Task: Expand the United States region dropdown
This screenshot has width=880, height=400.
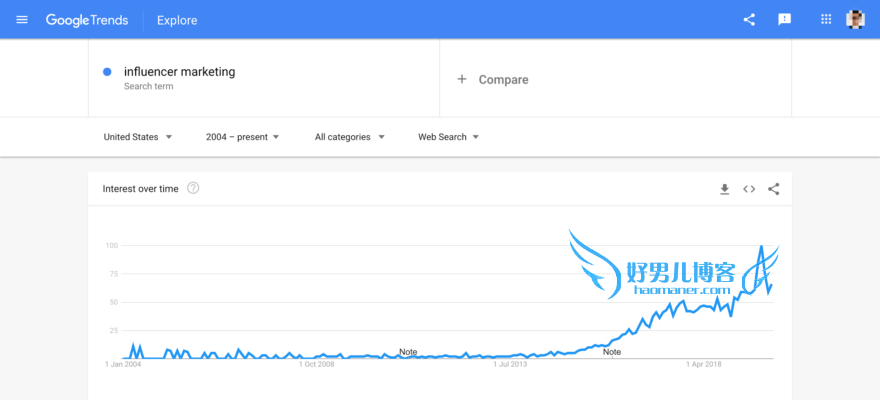Action: coord(138,137)
